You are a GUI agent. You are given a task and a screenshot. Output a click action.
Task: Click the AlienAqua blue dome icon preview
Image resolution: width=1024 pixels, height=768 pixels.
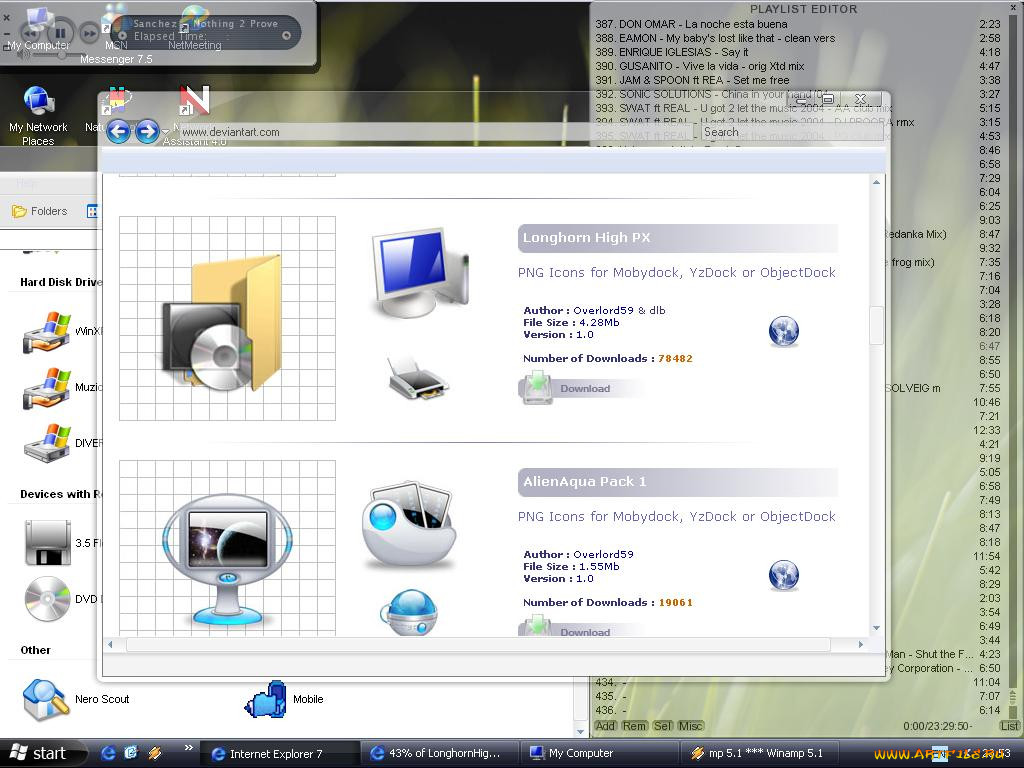point(408,612)
